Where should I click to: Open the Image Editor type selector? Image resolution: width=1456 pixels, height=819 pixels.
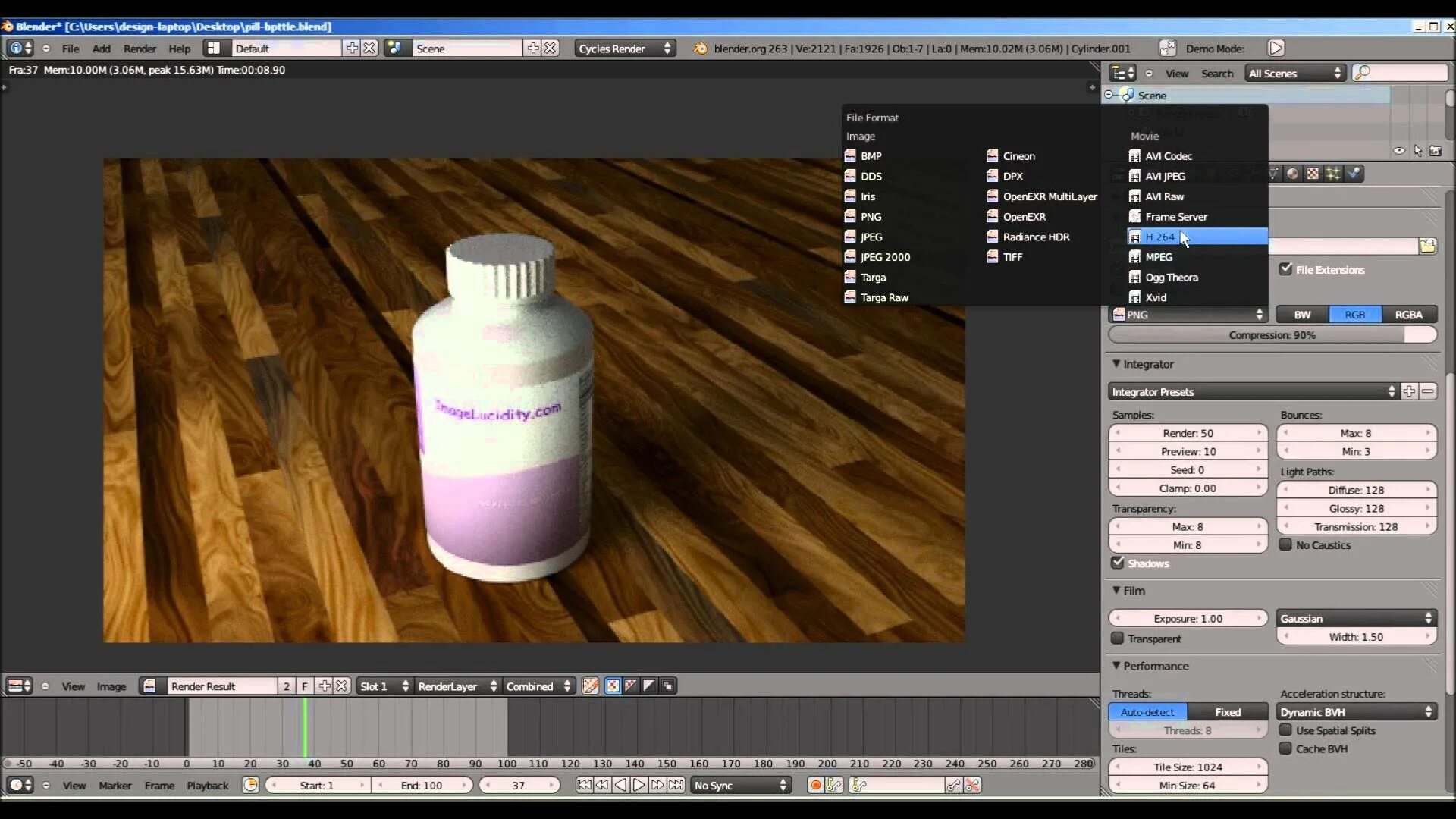[x=20, y=686]
